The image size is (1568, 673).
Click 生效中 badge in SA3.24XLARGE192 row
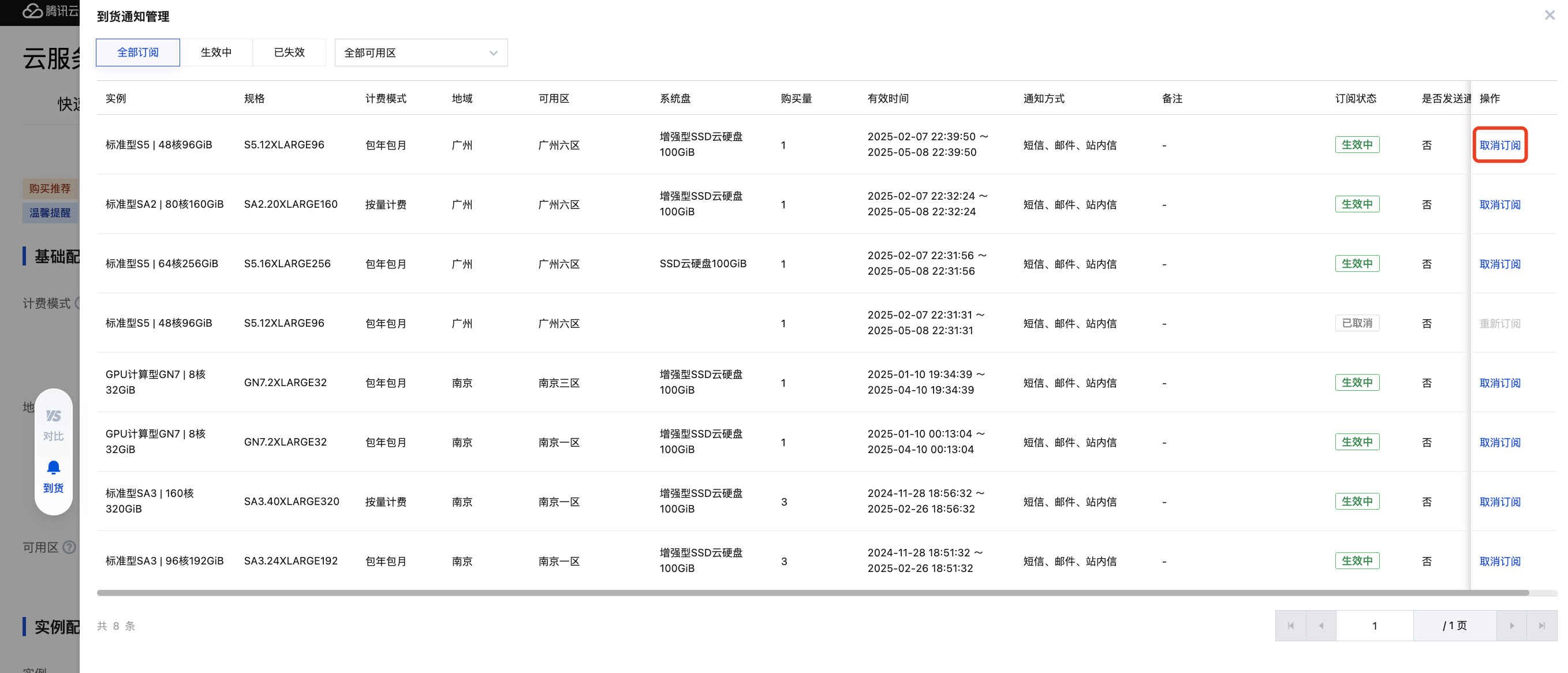[1357, 561]
